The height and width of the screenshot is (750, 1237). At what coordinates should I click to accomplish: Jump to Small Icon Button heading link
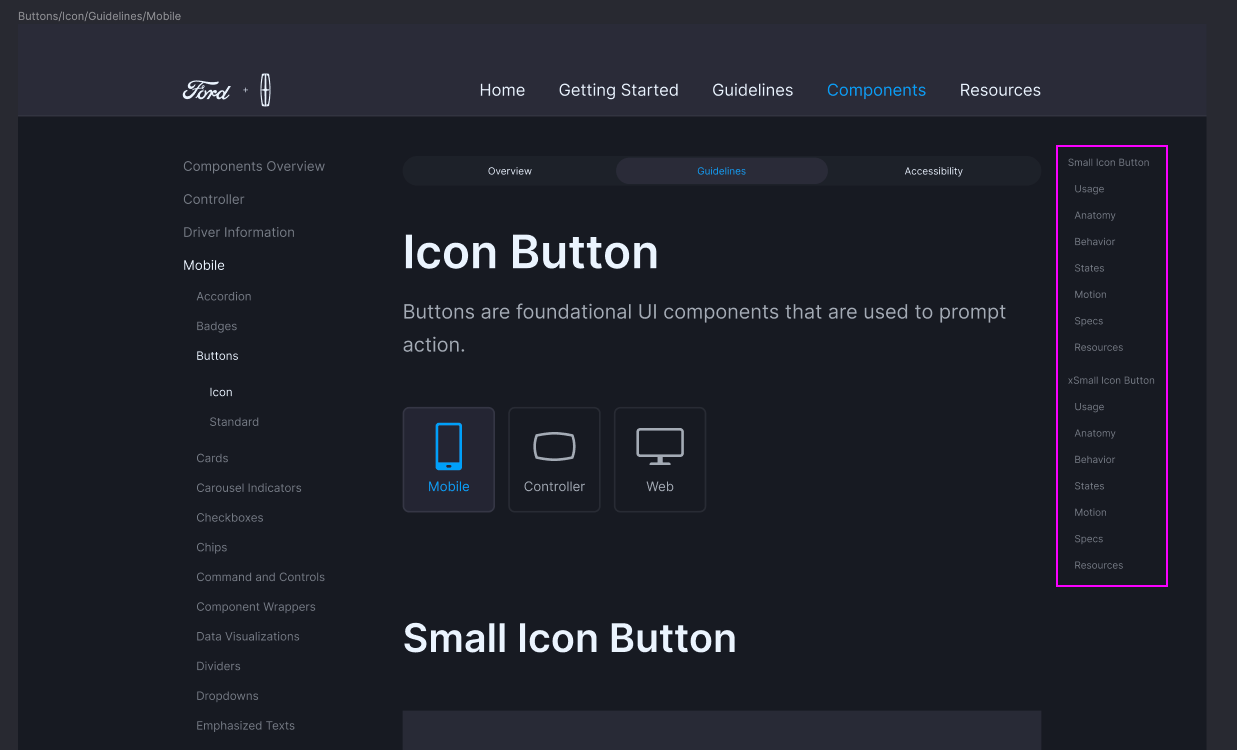click(1109, 162)
